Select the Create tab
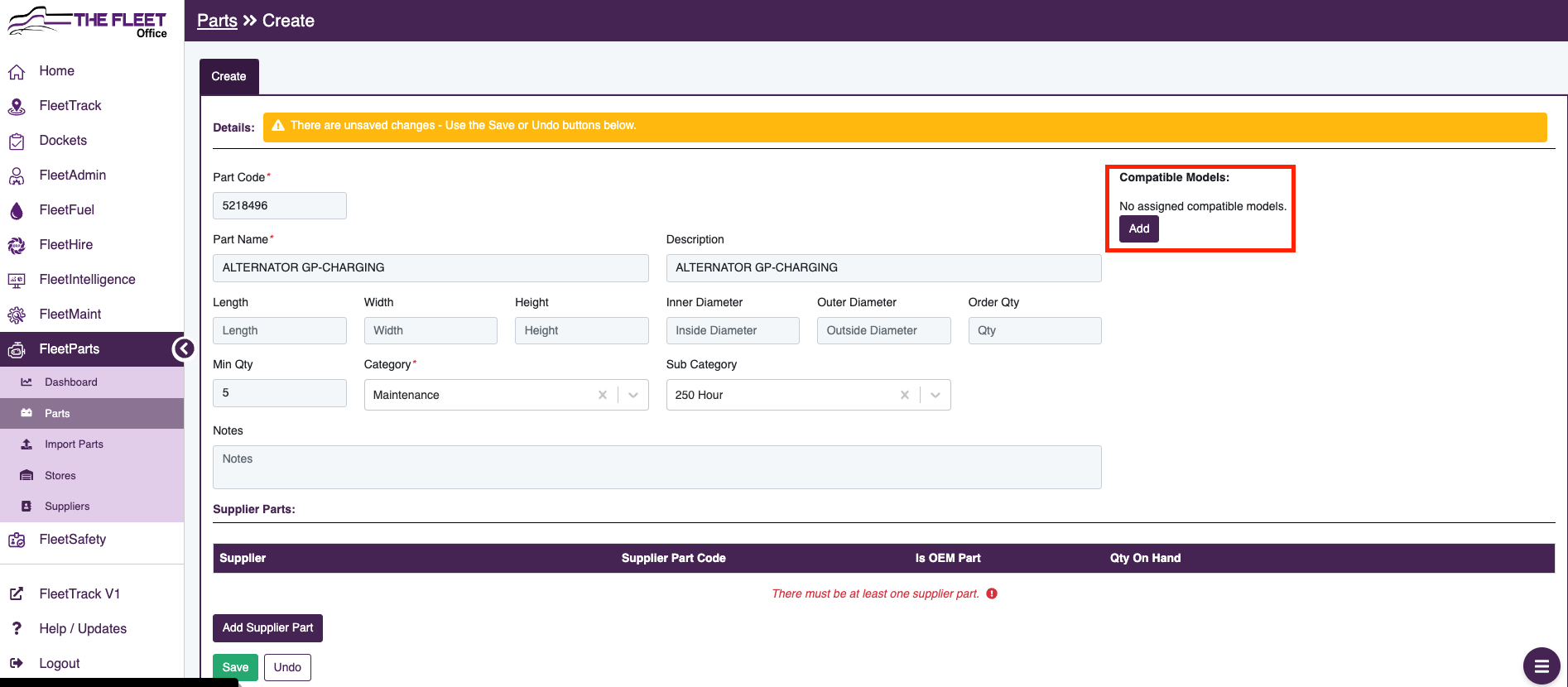1568x687 pixels. 228,76
